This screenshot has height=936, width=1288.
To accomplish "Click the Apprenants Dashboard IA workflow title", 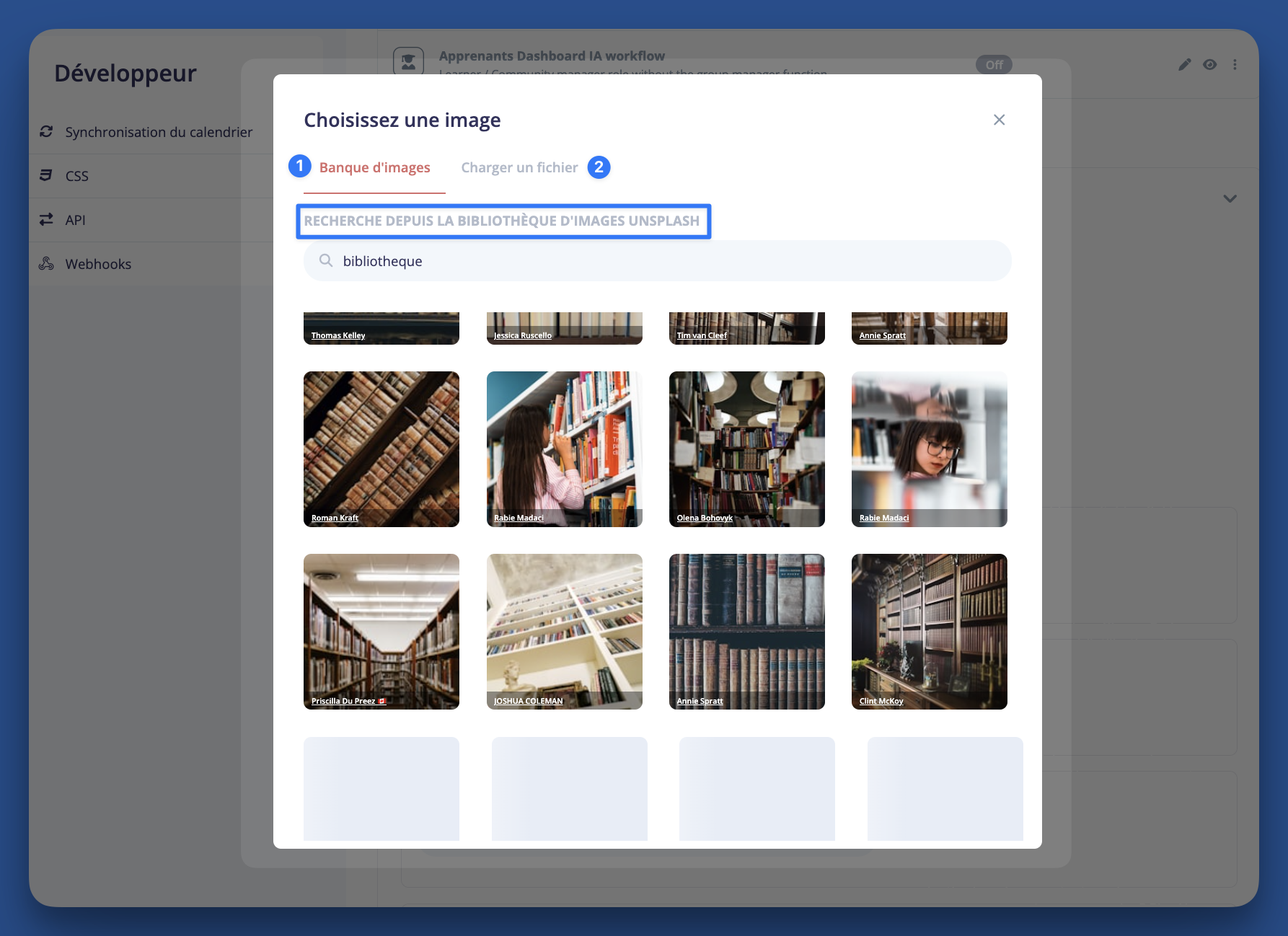I will coord(552,56).
